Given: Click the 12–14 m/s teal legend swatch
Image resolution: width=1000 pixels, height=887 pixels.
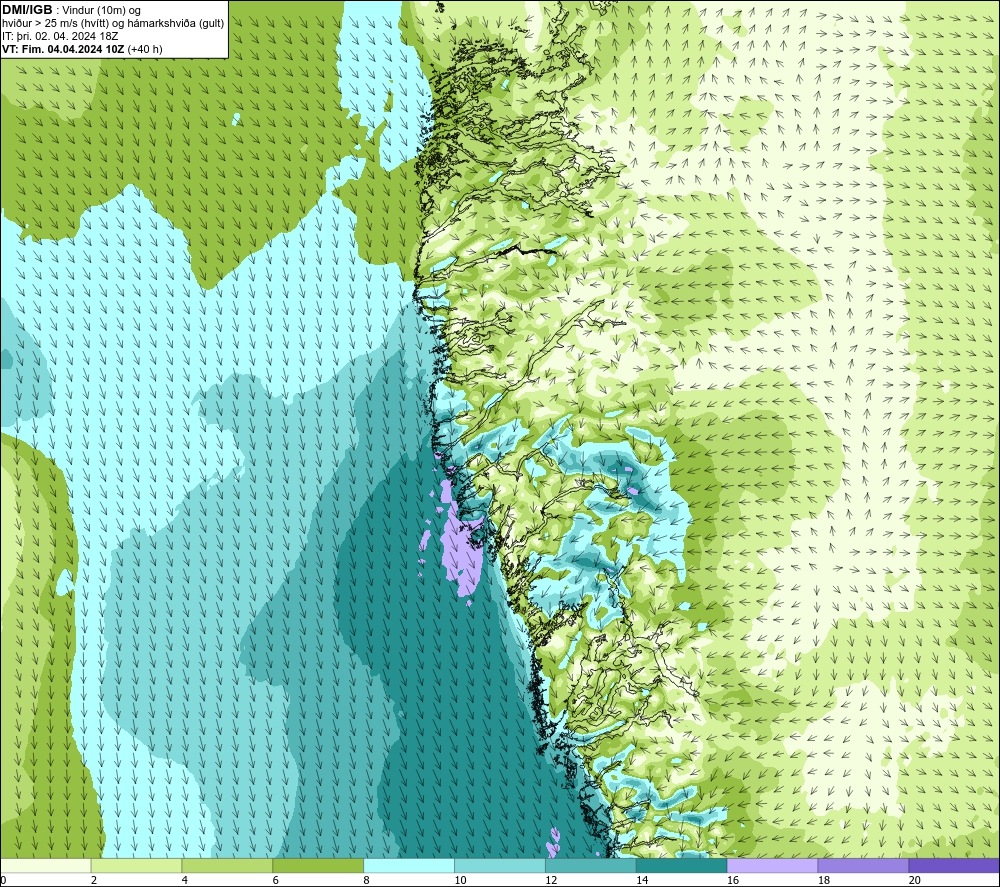Looking at the screenshot, I should click(591, 865).
